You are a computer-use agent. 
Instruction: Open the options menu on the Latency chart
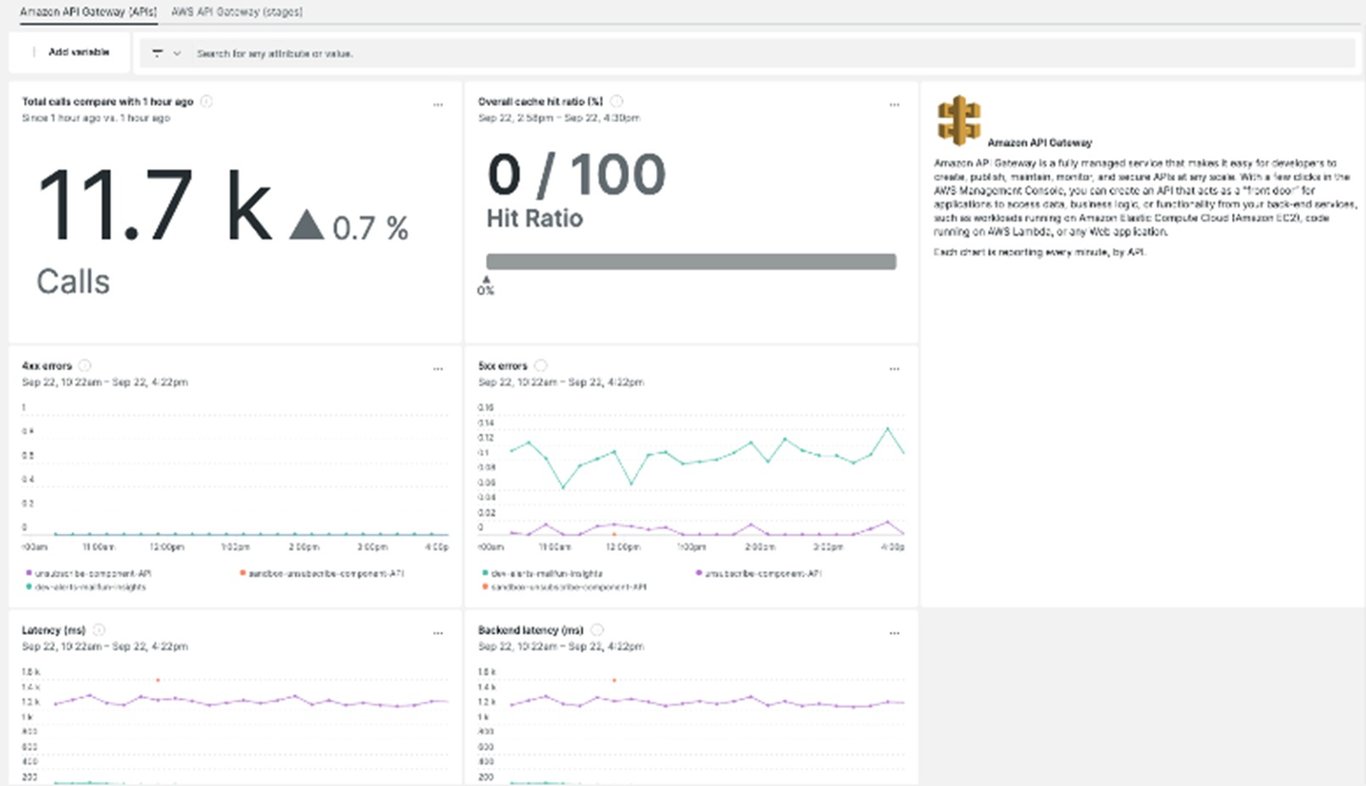[437, 632]
